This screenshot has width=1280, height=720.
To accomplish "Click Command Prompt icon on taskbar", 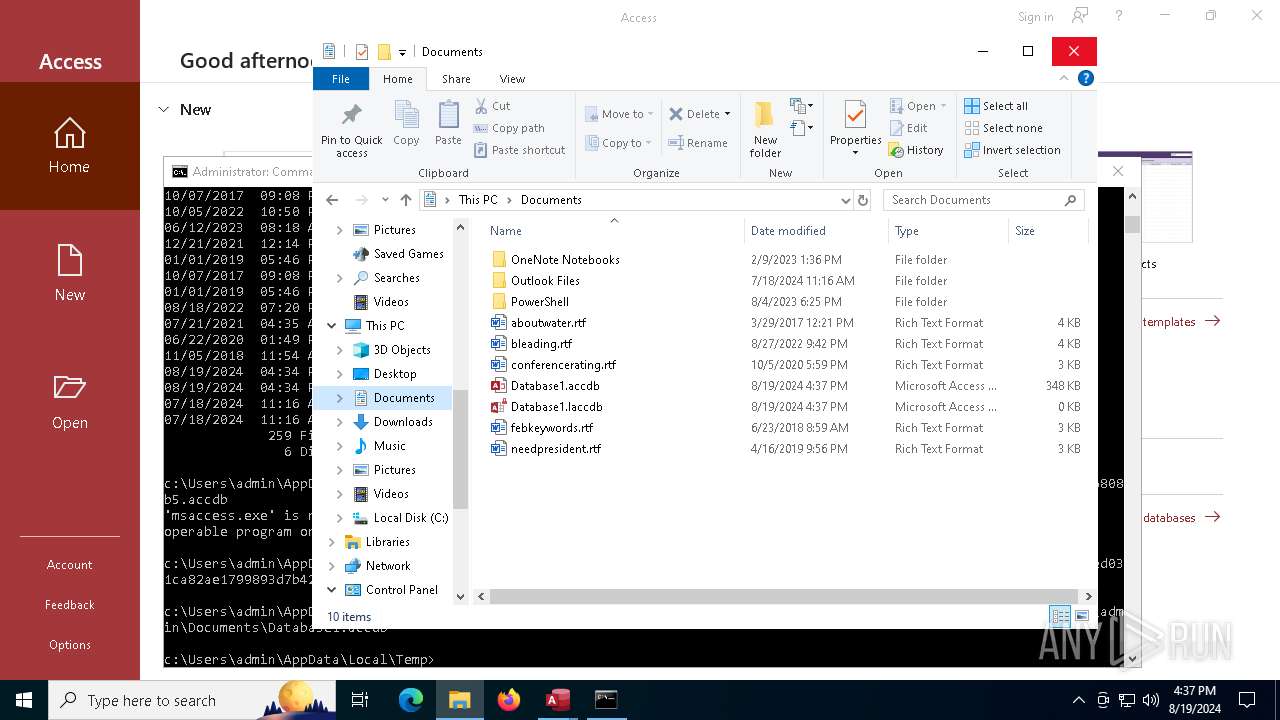I will click(606, 700).
